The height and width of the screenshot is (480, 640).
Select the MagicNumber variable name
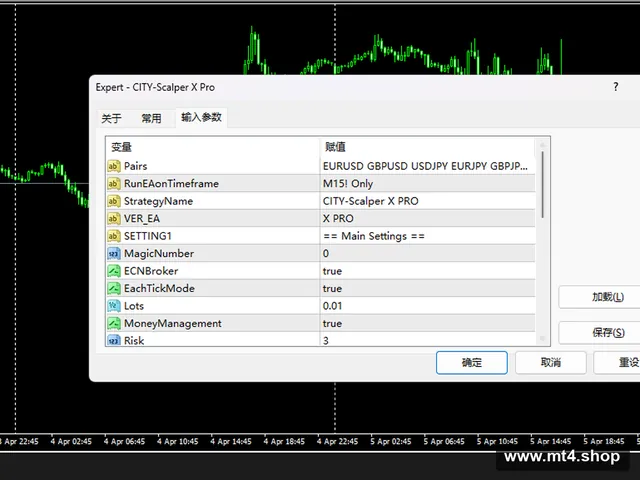[x=159, y=253]
